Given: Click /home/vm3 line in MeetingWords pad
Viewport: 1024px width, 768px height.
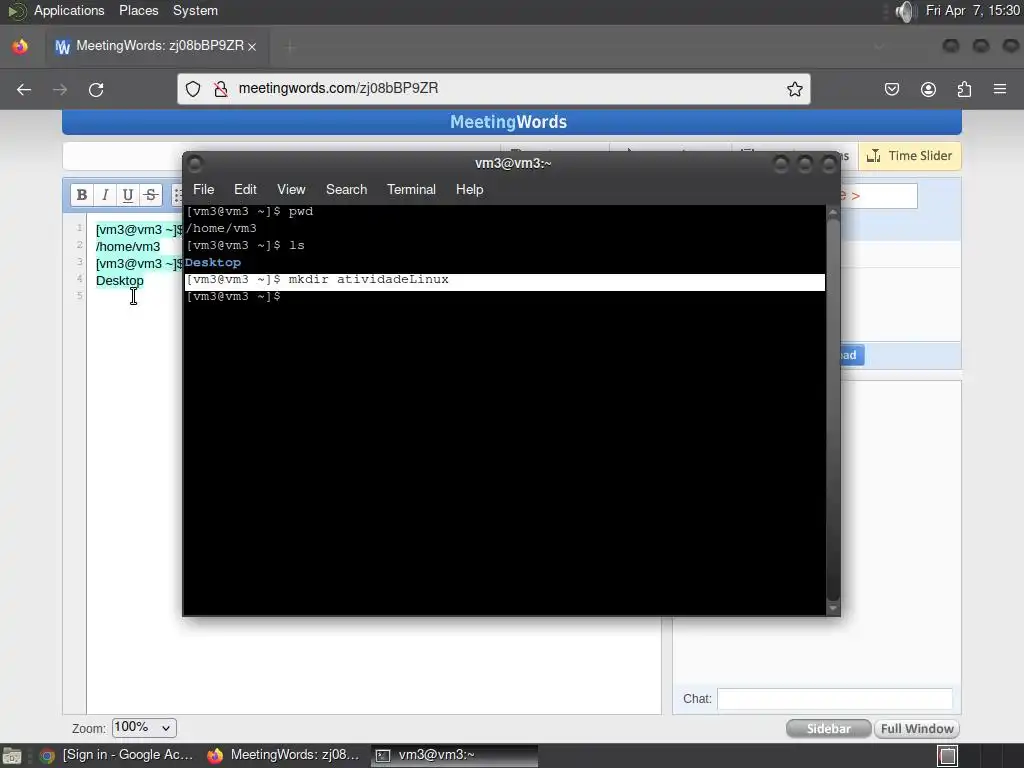Looking at the screenshot, I should click(128, 247).
